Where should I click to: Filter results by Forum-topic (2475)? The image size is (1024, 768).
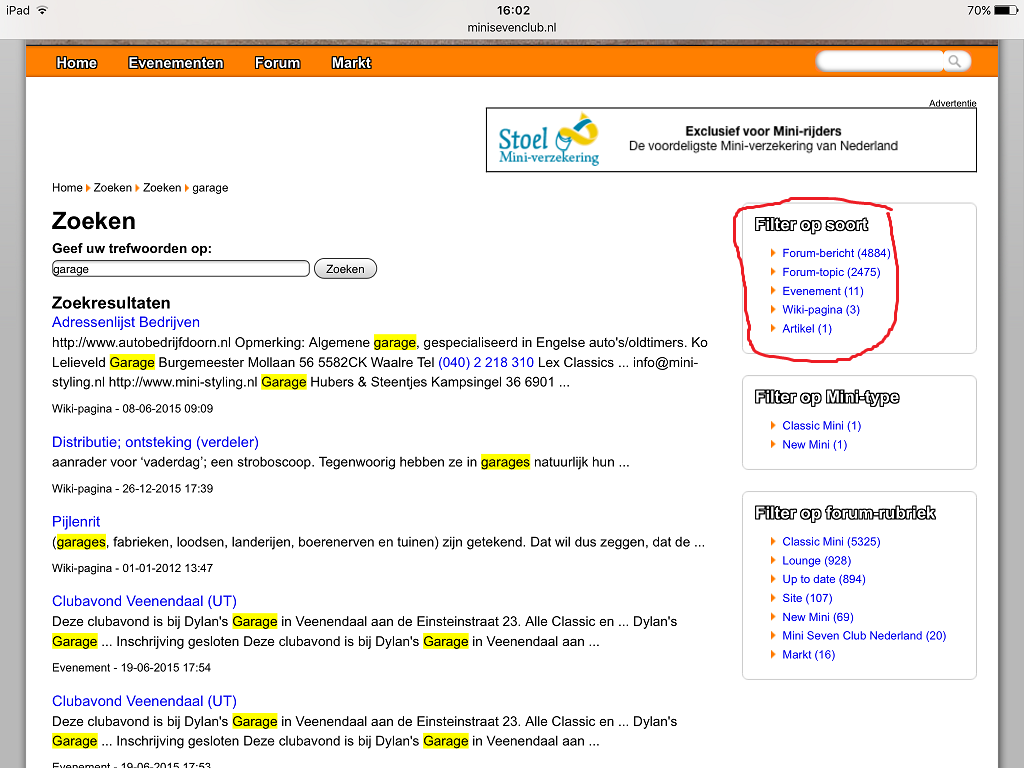point(831,272)
